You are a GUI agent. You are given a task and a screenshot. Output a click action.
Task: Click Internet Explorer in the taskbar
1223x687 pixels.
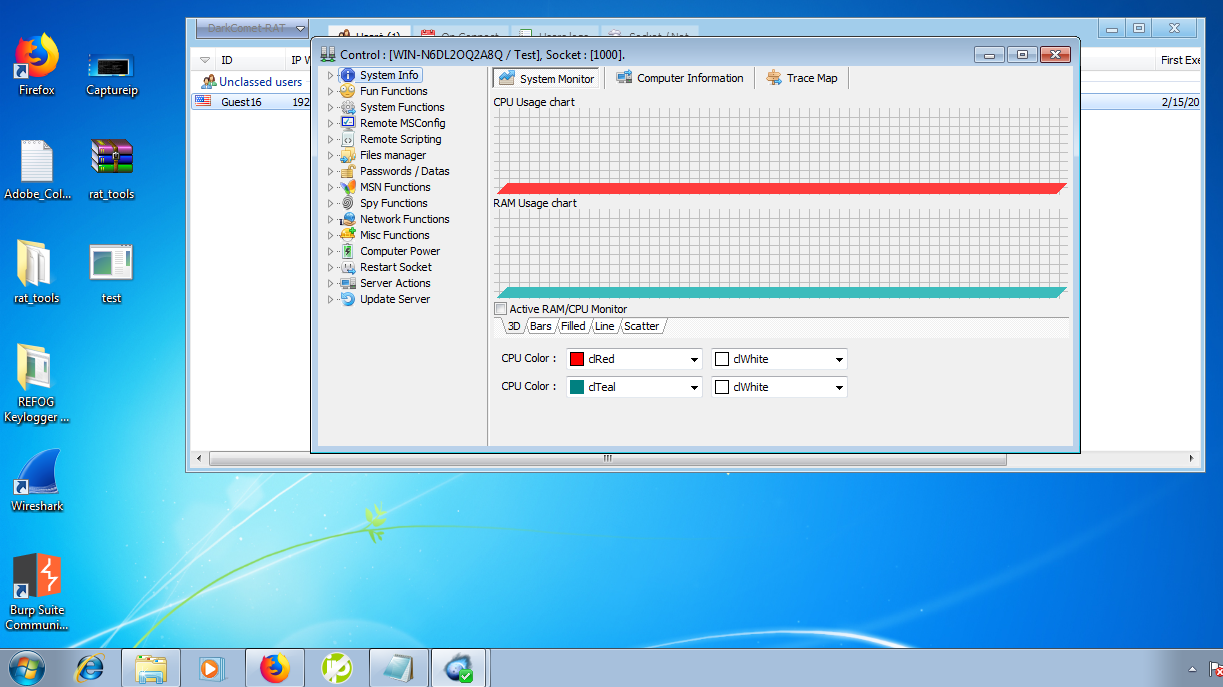point(90,667)
